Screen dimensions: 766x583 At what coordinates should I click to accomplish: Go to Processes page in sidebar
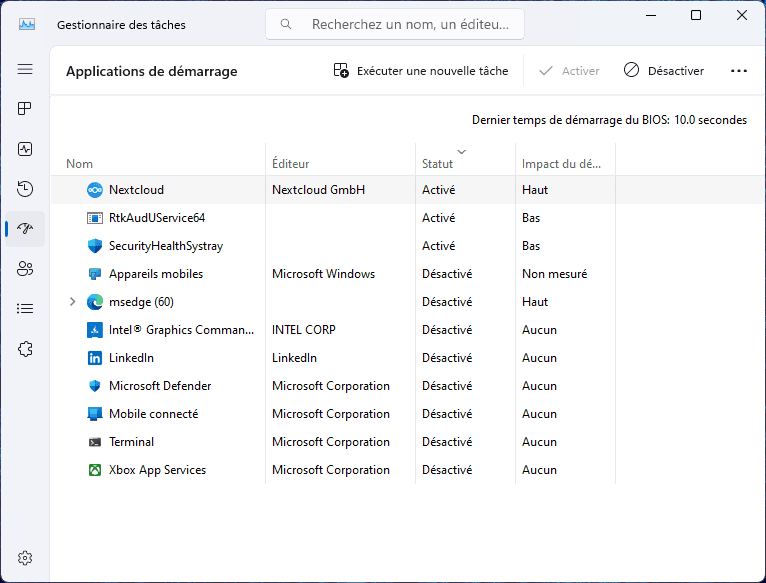click(x=25, y=108)
